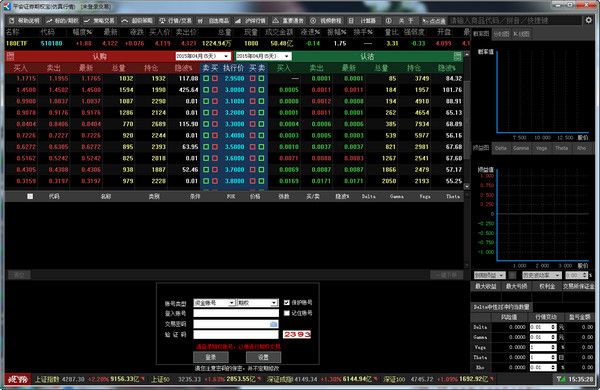Click the 设置 button in the login box
The image size is (600, 390).
coord(263,357)
